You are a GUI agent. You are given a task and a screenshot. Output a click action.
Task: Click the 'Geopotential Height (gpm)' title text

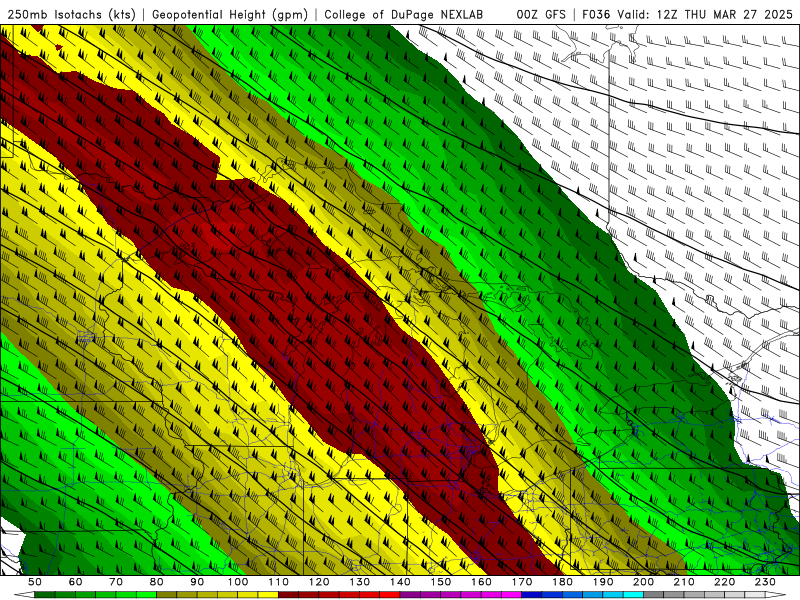coord(230,14)
